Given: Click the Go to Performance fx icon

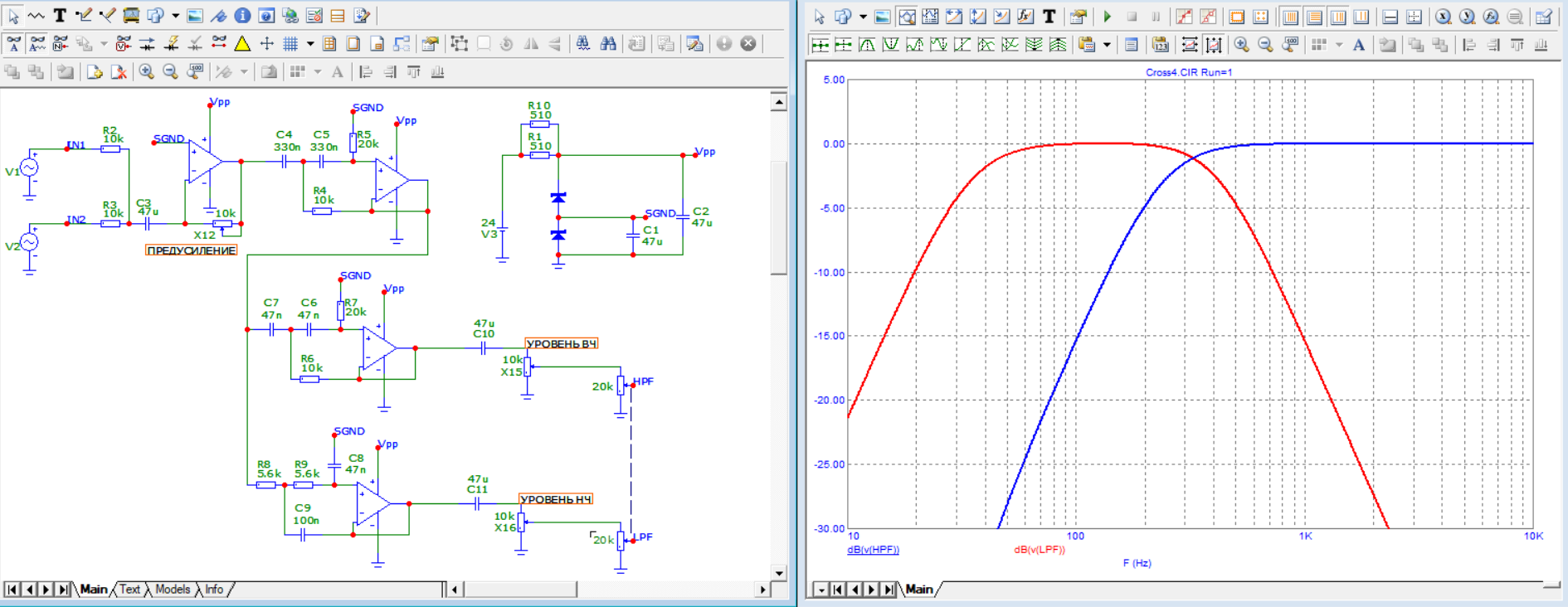Looking at the screenshot, I should 1491,17.
